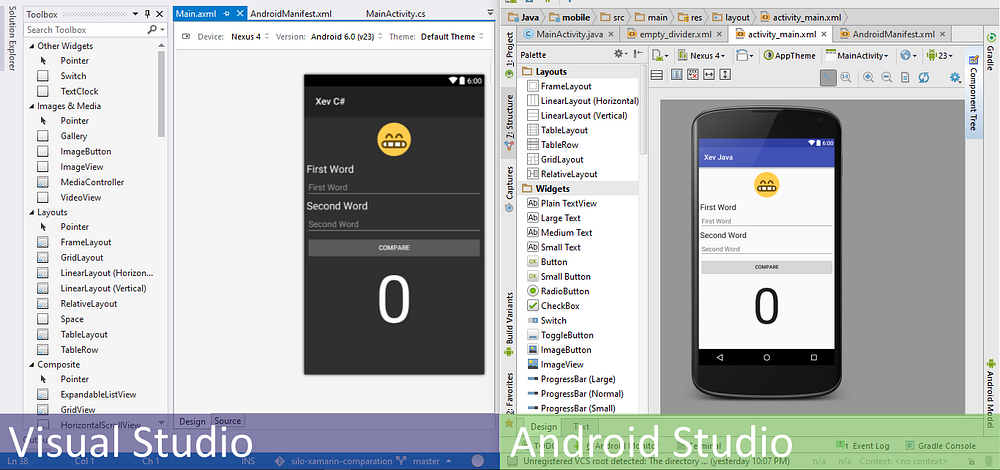The width and height of the screenshot is (1000, 470).
Task: Open the Component Tree side panel
Action: (973, 92)
